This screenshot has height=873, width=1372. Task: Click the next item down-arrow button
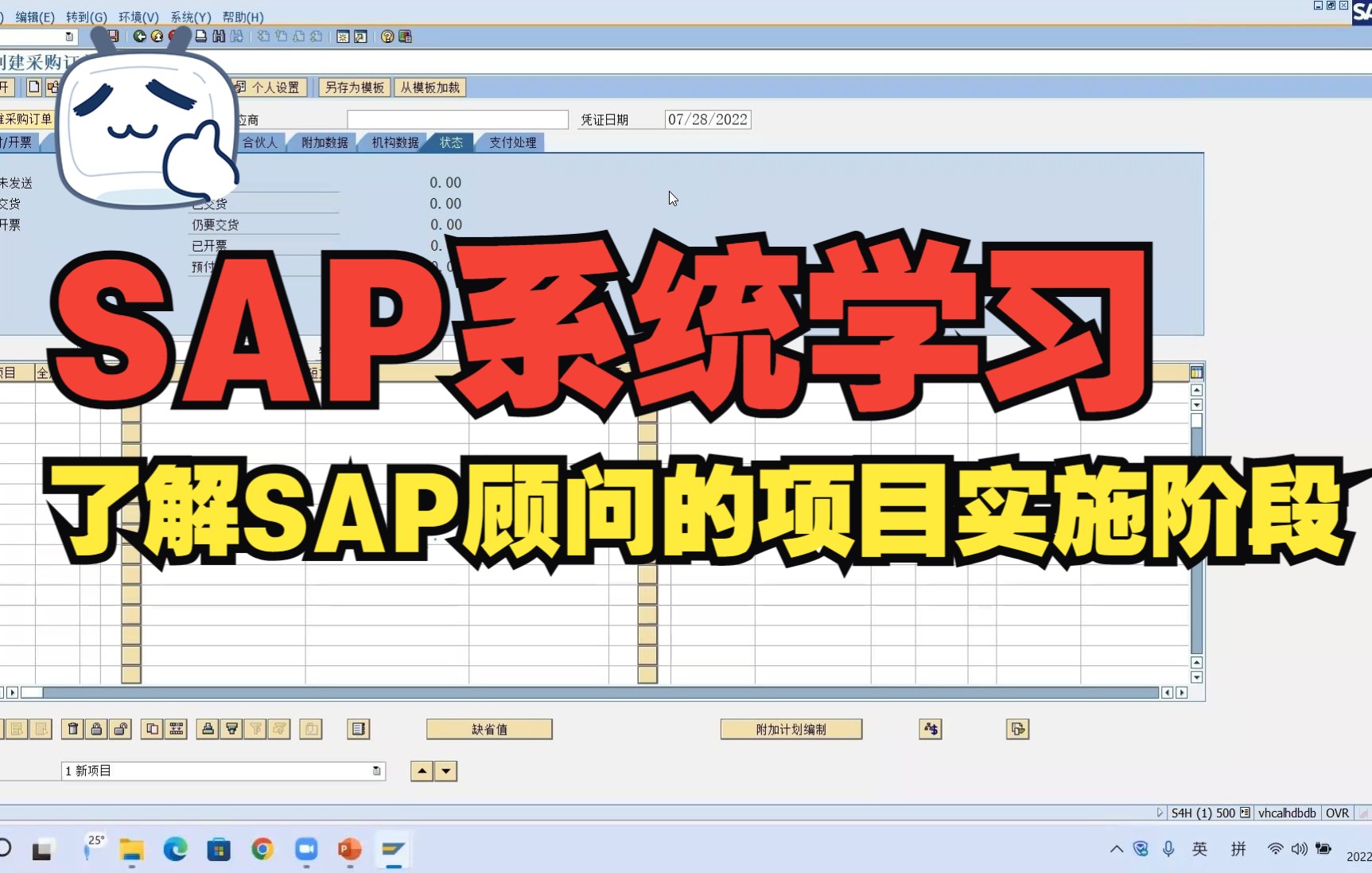pos(446,771)
